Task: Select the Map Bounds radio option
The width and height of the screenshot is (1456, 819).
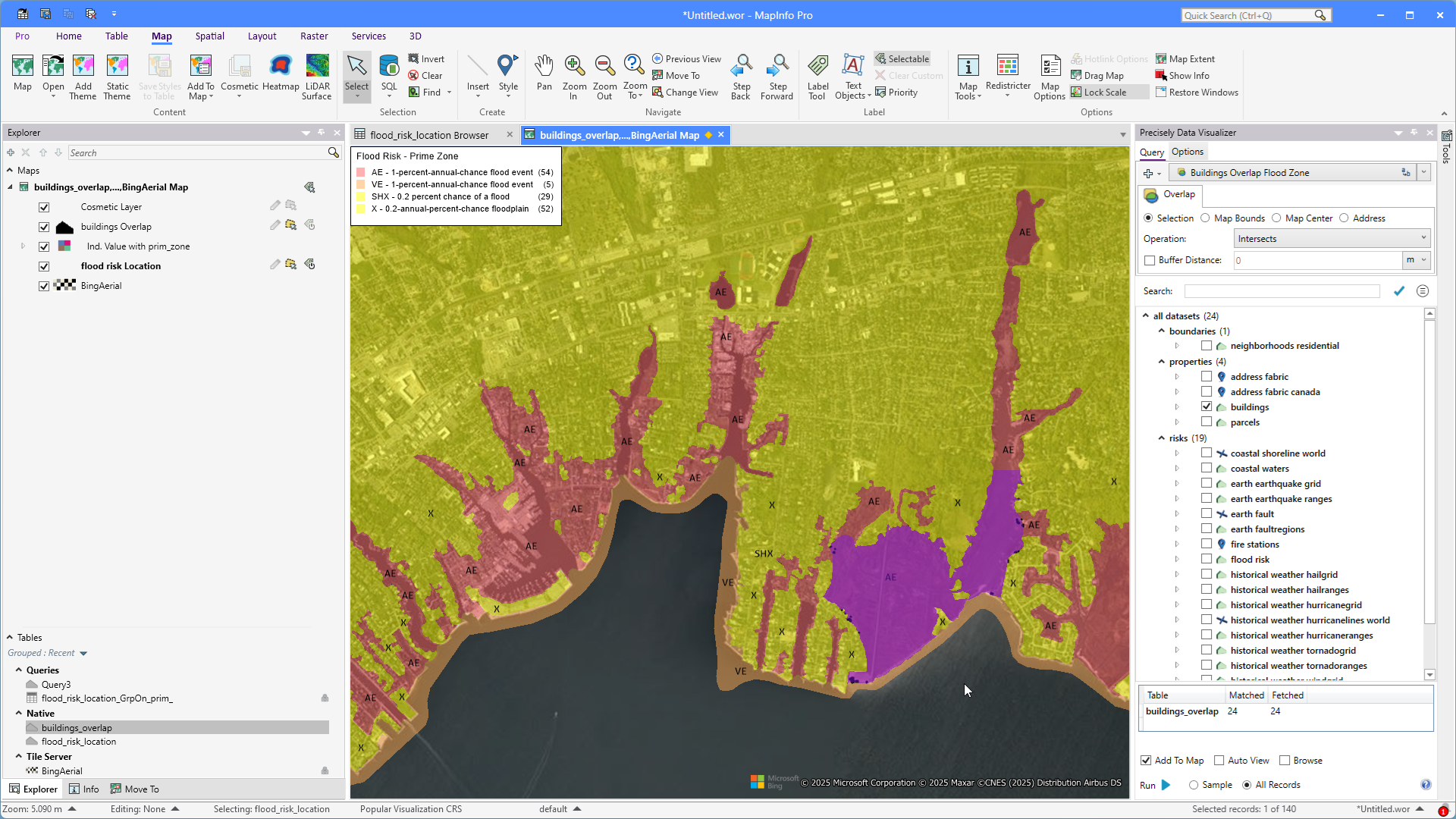Action: pyautogui.click(x=1205, y=218)
